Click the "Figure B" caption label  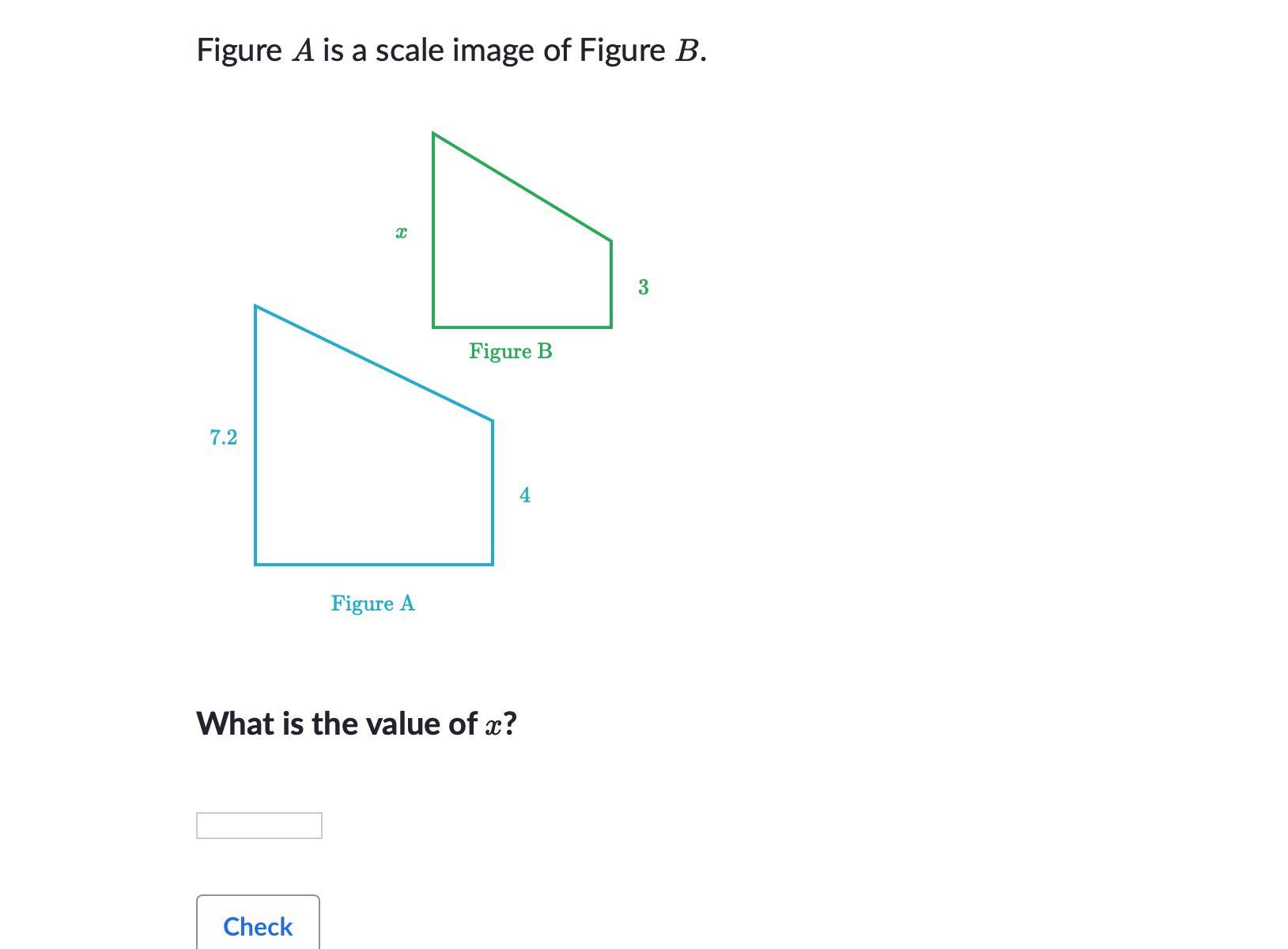(510, 351)
